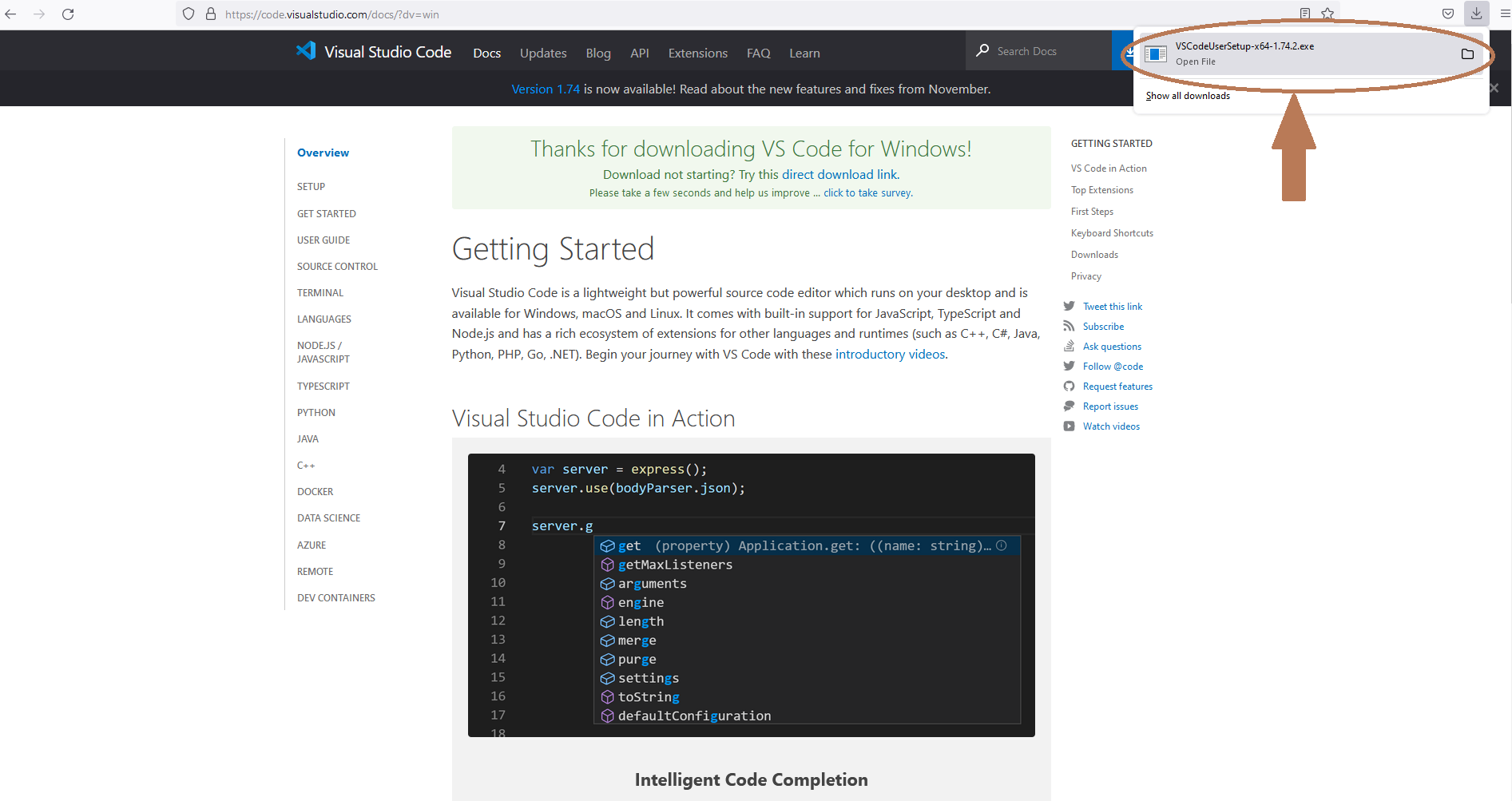
Task: Click the Twitter icon beside Tweet this link
Action: (1069, 307)
